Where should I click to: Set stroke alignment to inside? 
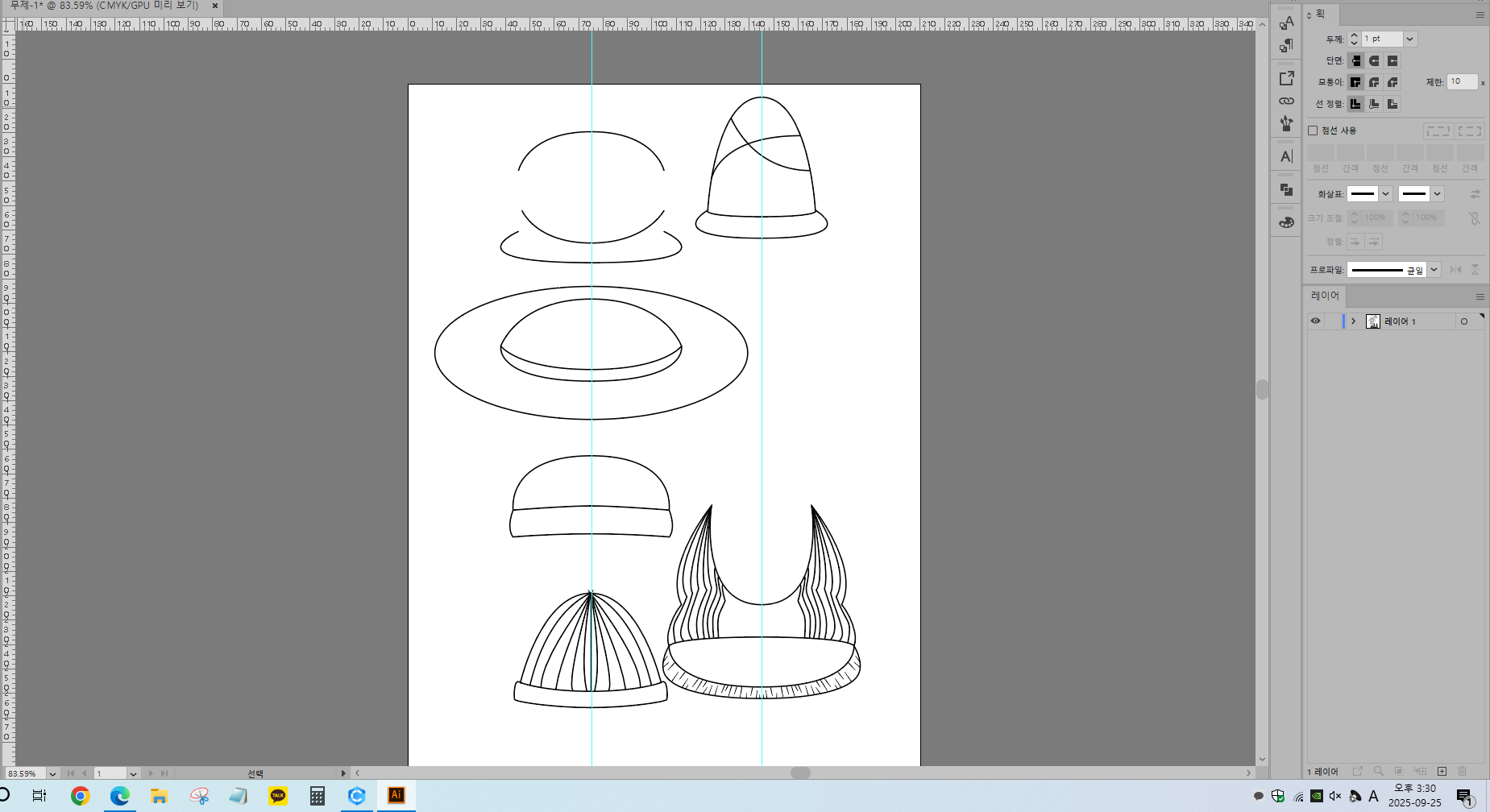[x=1374, y=104]
